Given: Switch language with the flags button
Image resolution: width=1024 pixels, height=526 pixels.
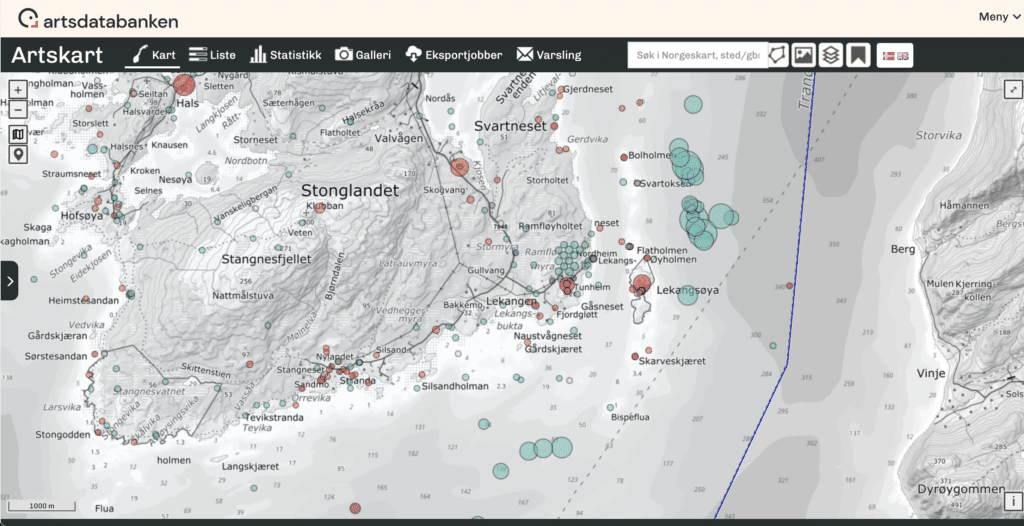Looking at the screenshot, I should pos(893,55).
